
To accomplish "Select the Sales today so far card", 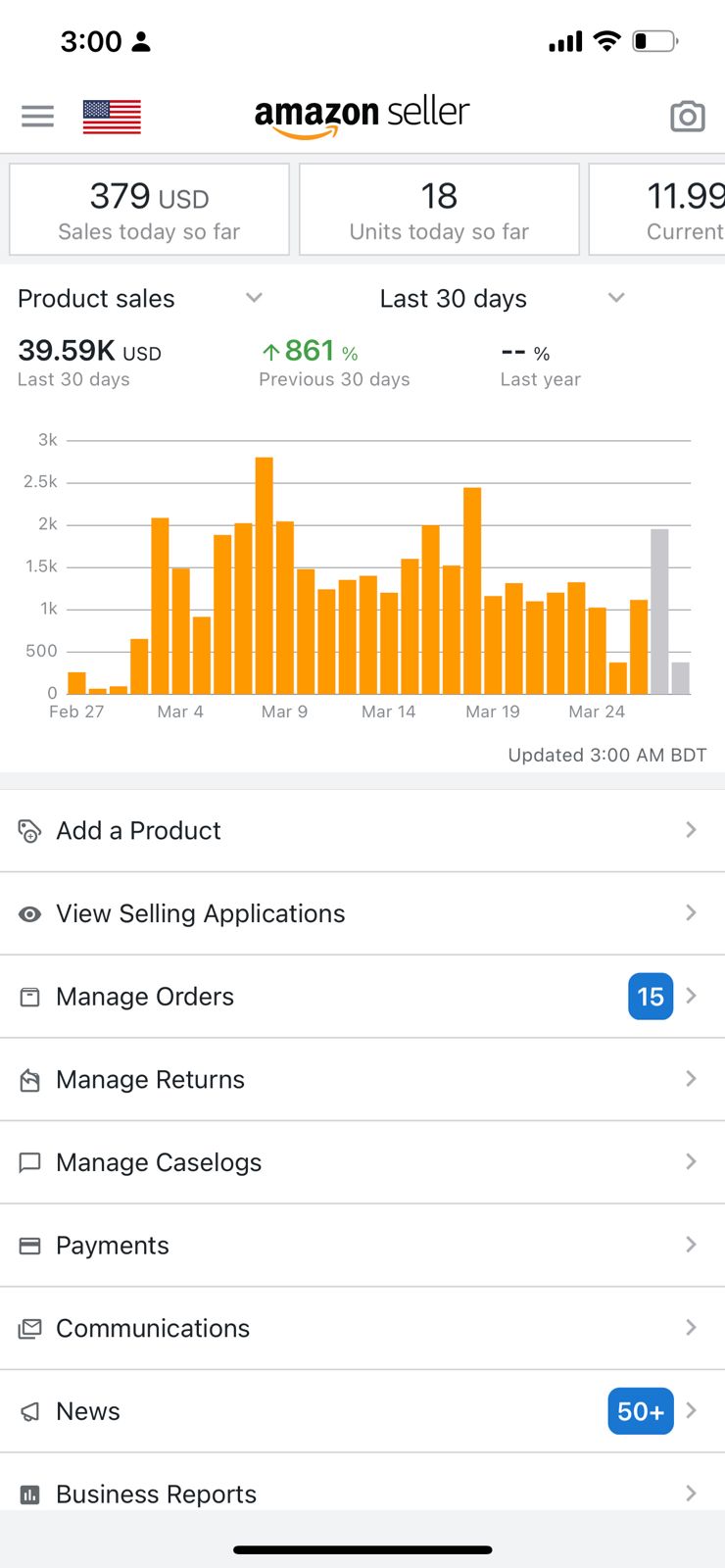I will point(149,210).
